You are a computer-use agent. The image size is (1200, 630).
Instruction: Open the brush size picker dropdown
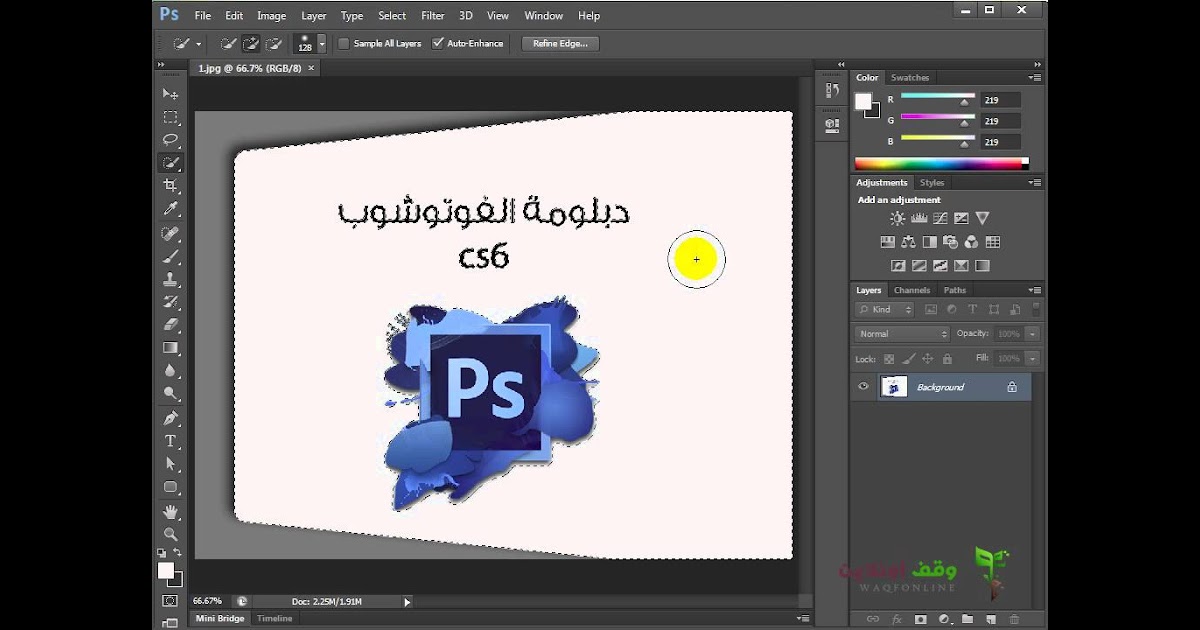(321, 44)
